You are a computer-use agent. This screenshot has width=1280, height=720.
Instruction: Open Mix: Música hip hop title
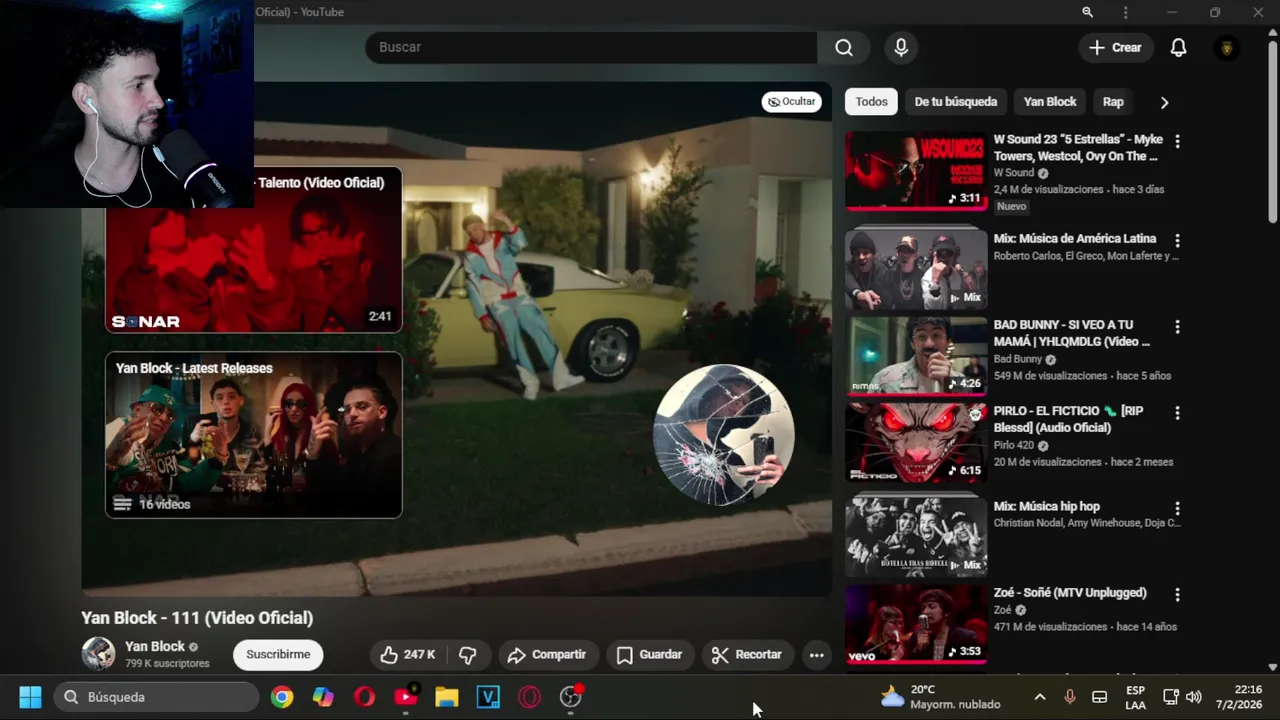tap(1046, 507)
